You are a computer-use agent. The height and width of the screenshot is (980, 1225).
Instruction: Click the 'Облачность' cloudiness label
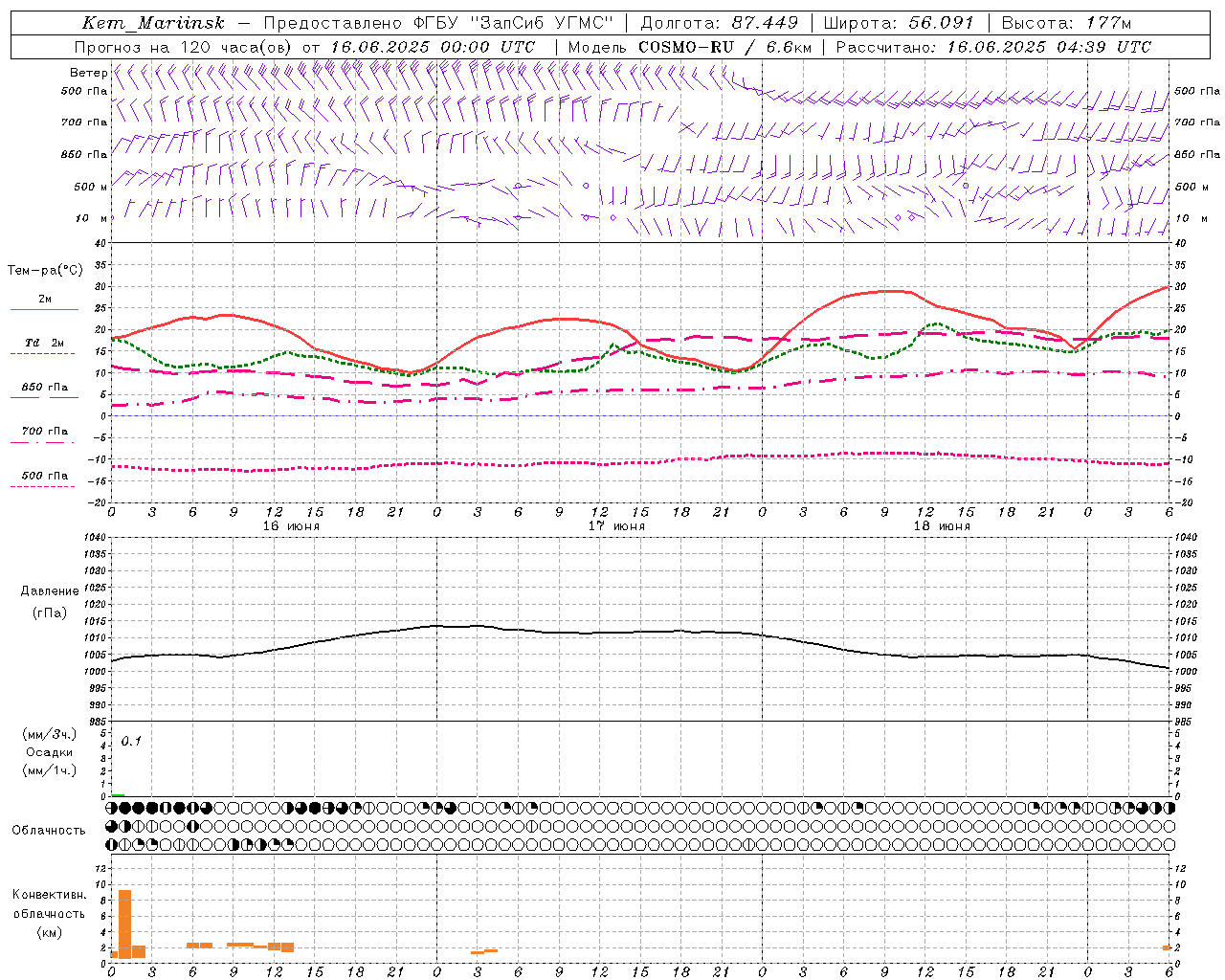pos(49,831)
